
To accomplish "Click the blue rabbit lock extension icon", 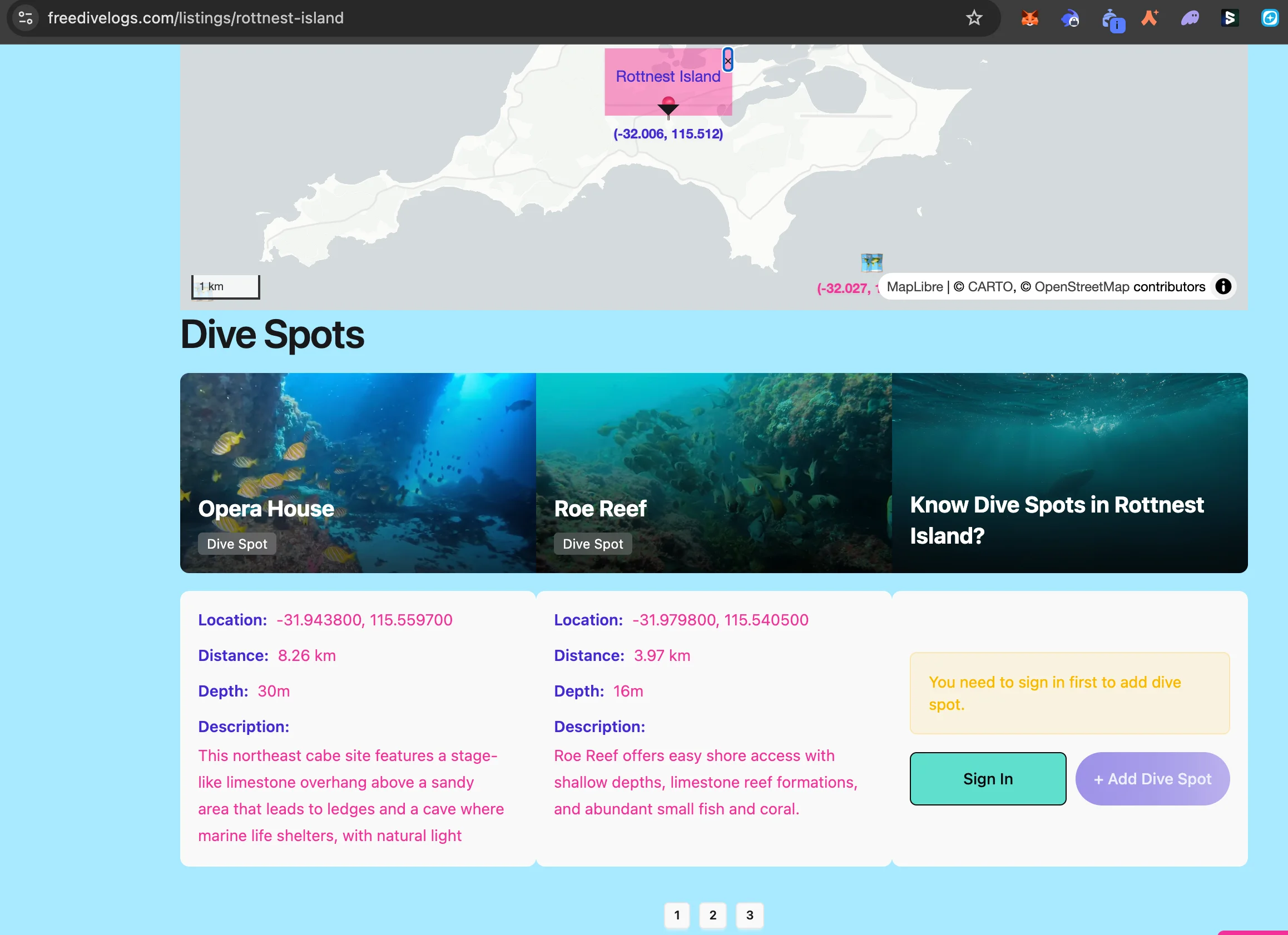I will (1070, 18).
